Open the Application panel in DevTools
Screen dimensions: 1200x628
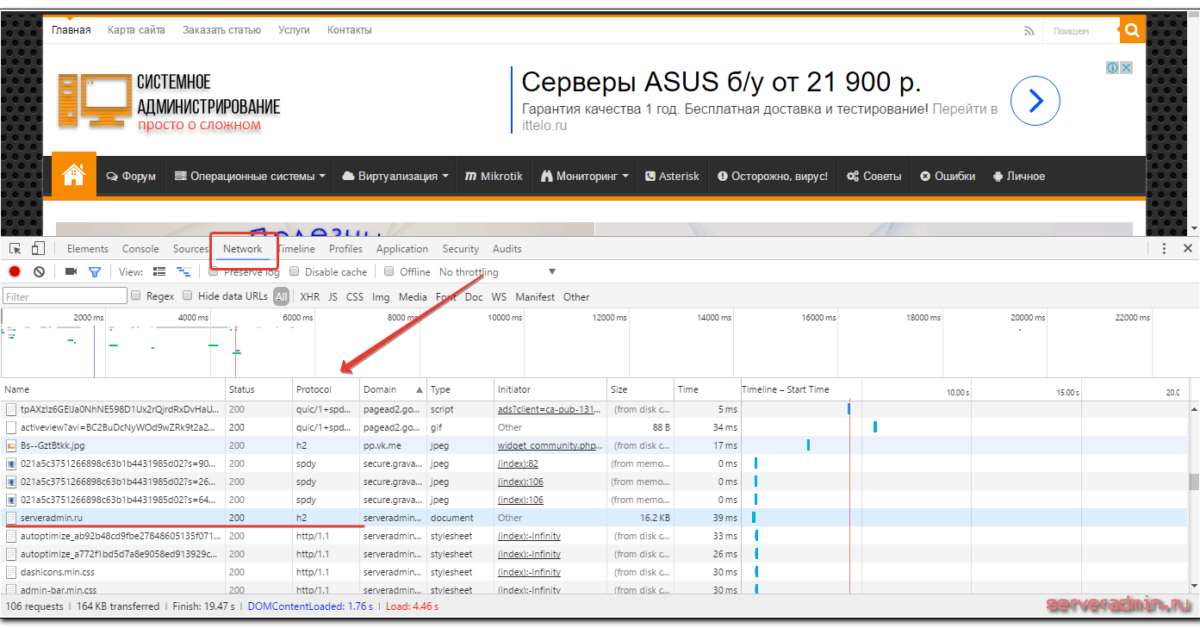pos(402,248)
